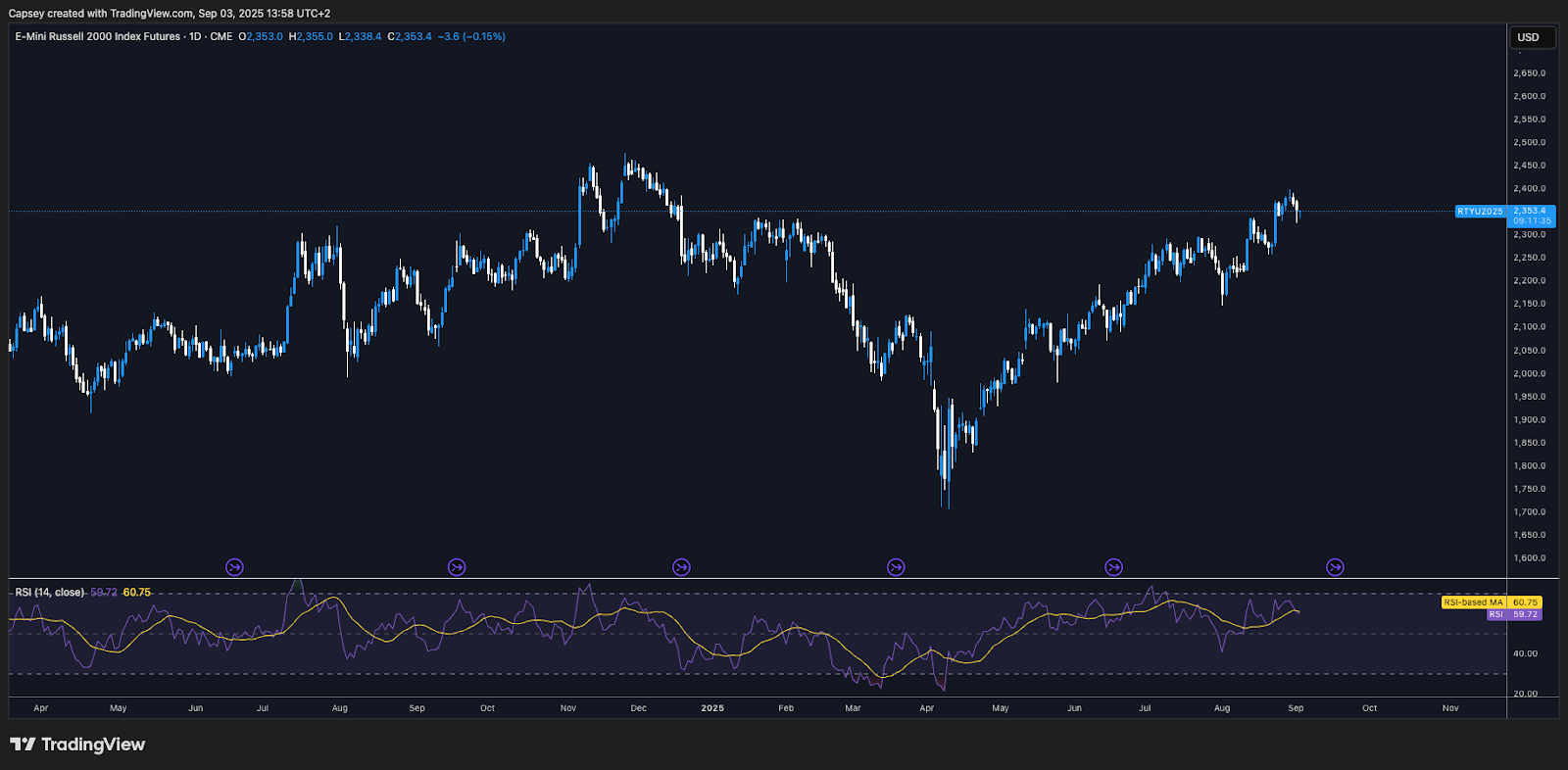Click the E-Mini Russell 2000 Index Futures title
The height and width of the screenshot is (770, 1568).
click(x=98, y=37)
